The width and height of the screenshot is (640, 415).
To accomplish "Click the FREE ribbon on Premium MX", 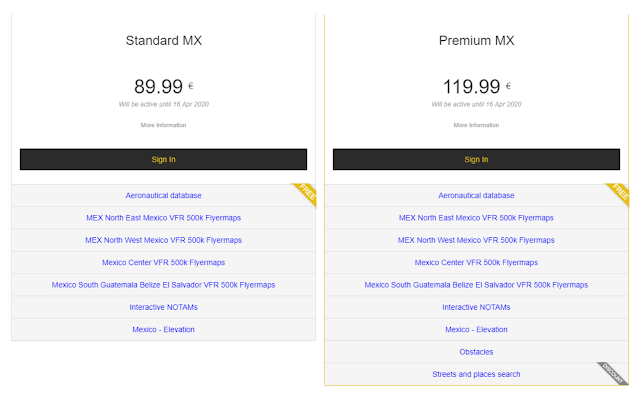I will (618, 194).
